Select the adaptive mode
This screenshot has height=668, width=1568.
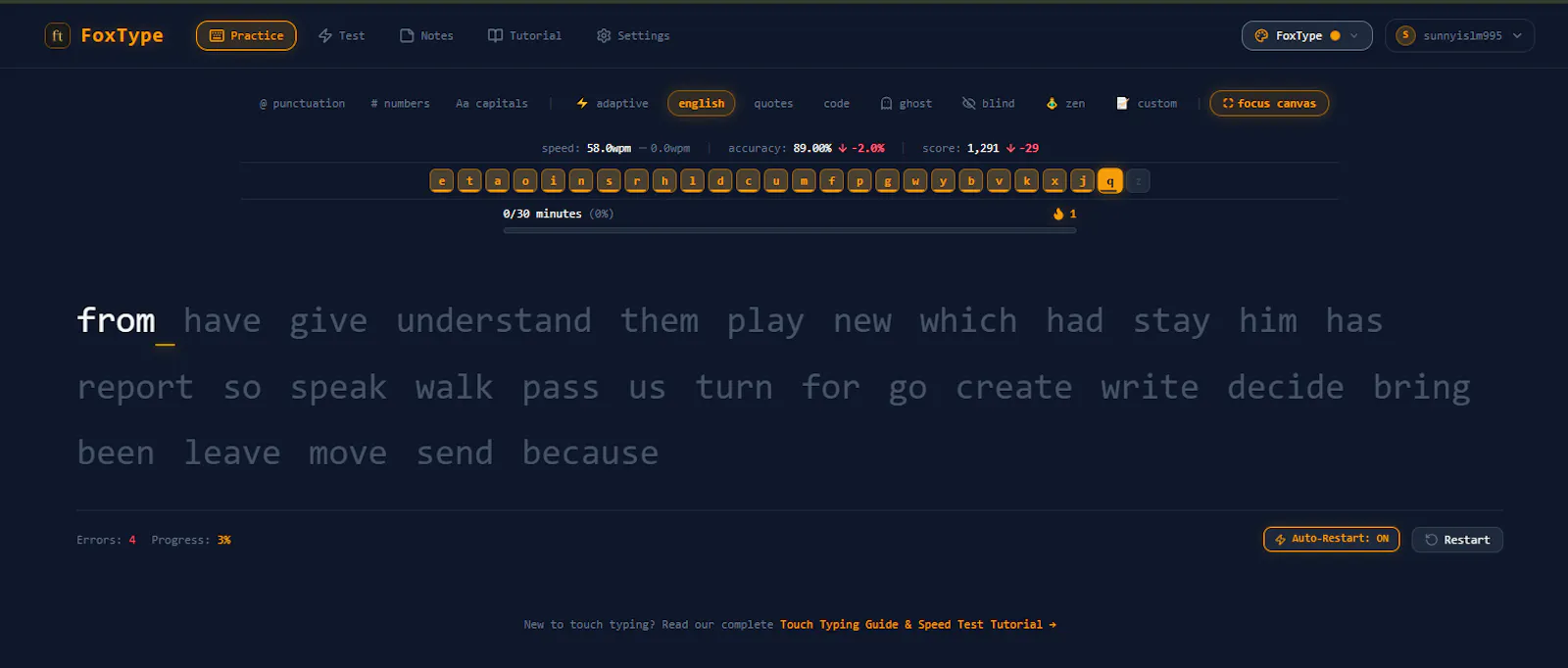pos(612,103)
